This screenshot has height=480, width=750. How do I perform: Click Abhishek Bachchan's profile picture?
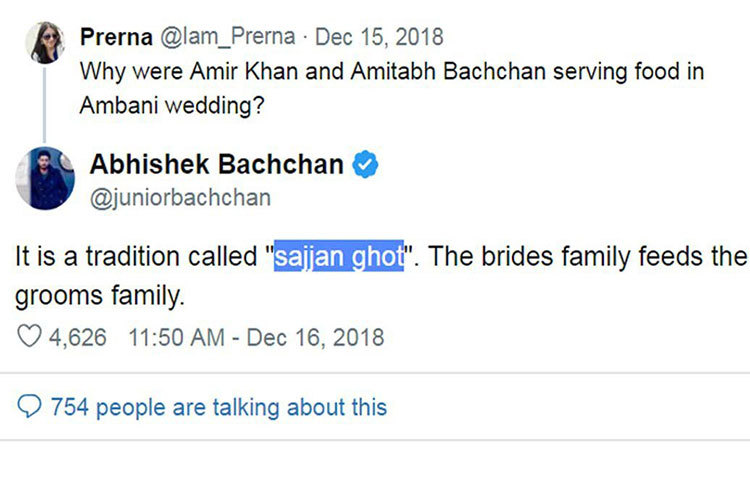(x=46, y=178)
